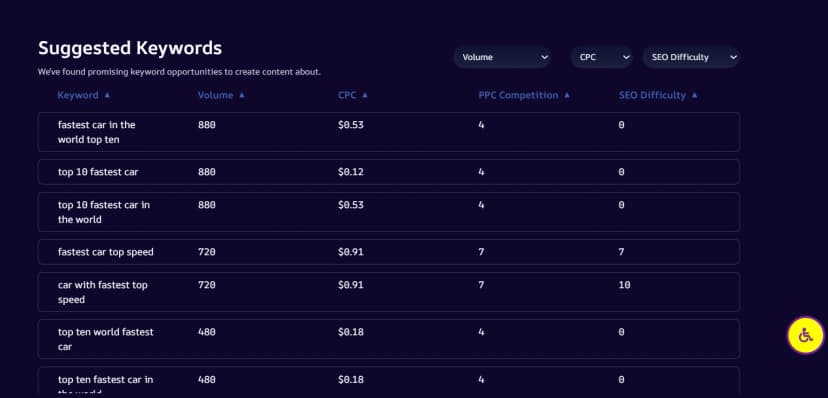Click sort arrow beside PPC Competition header
Screen dimensions: 828x398
pyautogui.click(x=567, y=95)
